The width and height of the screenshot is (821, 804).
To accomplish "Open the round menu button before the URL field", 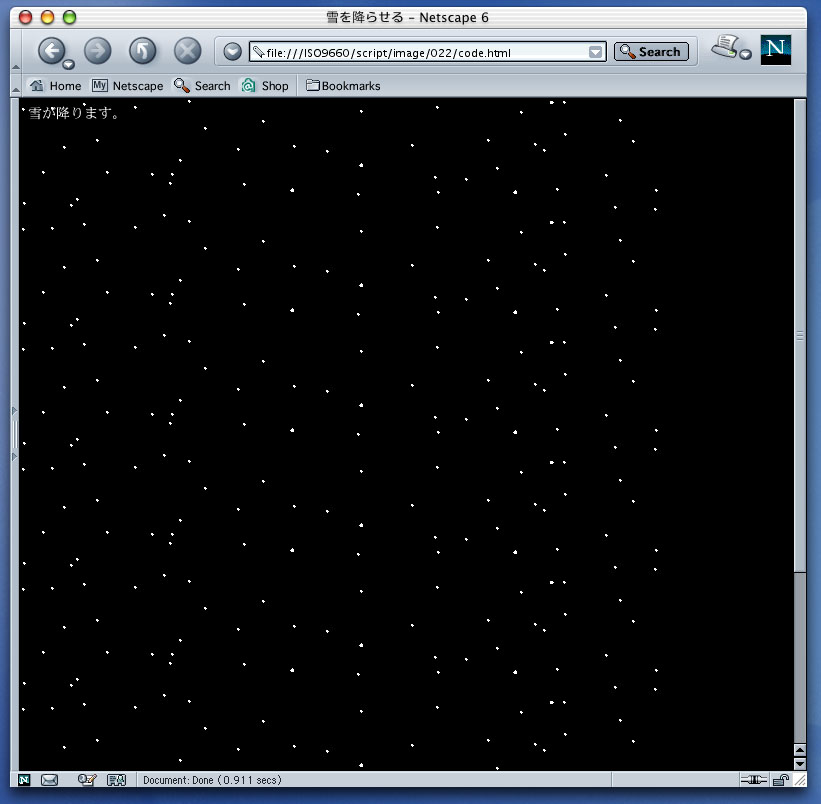I will coord(232,51).
